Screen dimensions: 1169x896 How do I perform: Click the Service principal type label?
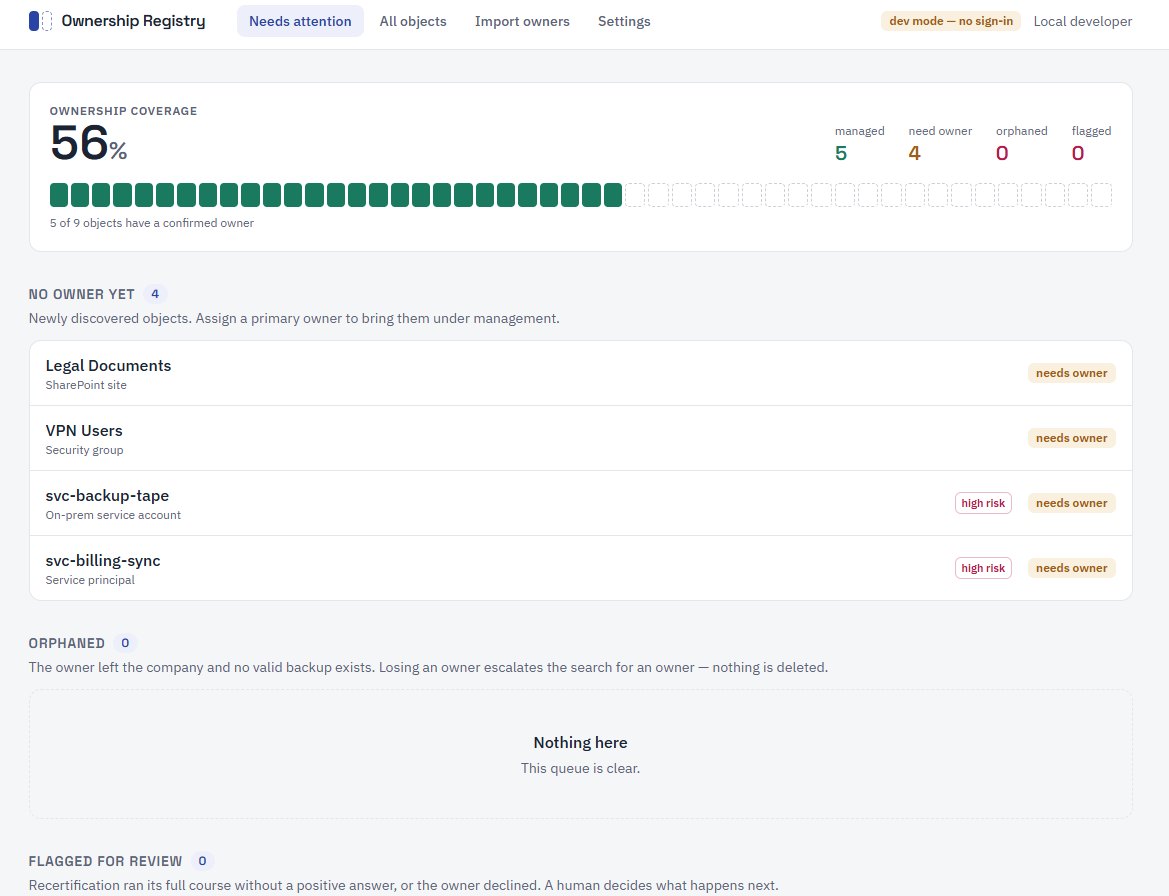[90, 580]
